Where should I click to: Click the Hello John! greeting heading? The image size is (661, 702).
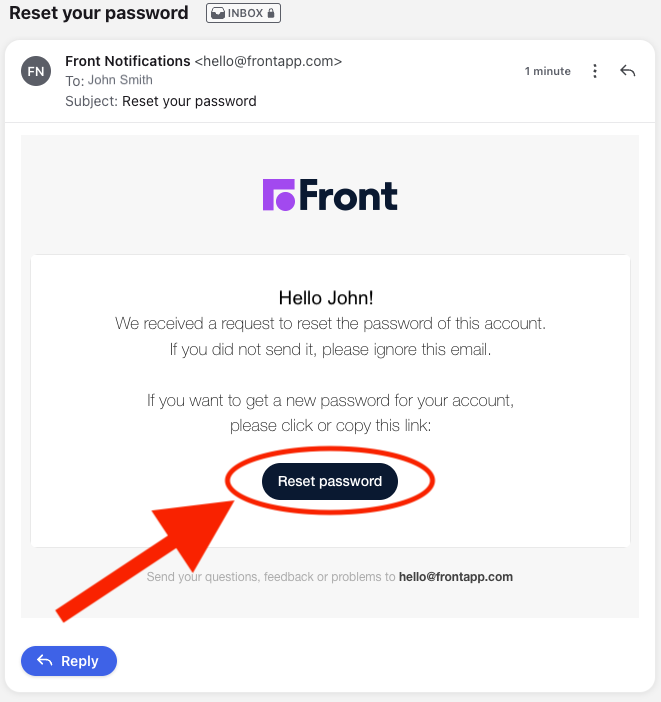click(330, 297)
